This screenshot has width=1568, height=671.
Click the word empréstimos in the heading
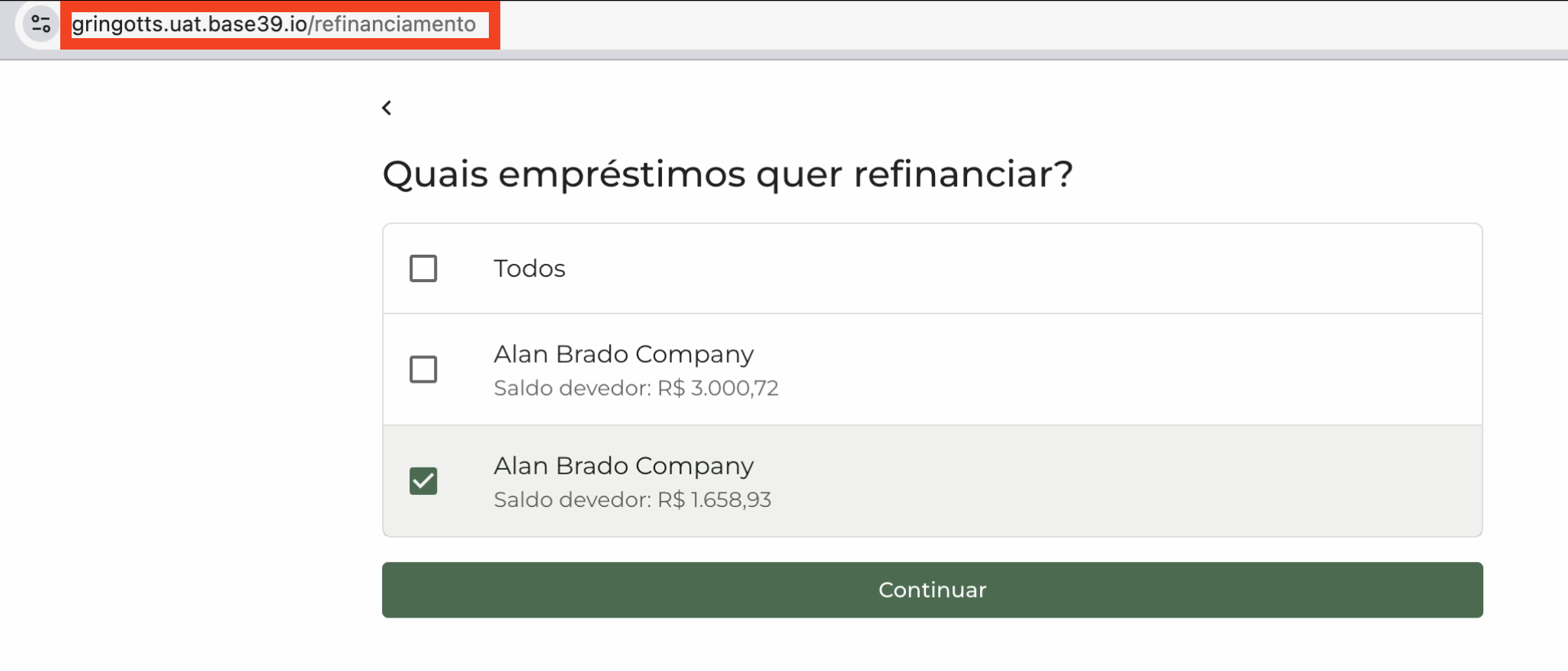[x=622, y=174]
